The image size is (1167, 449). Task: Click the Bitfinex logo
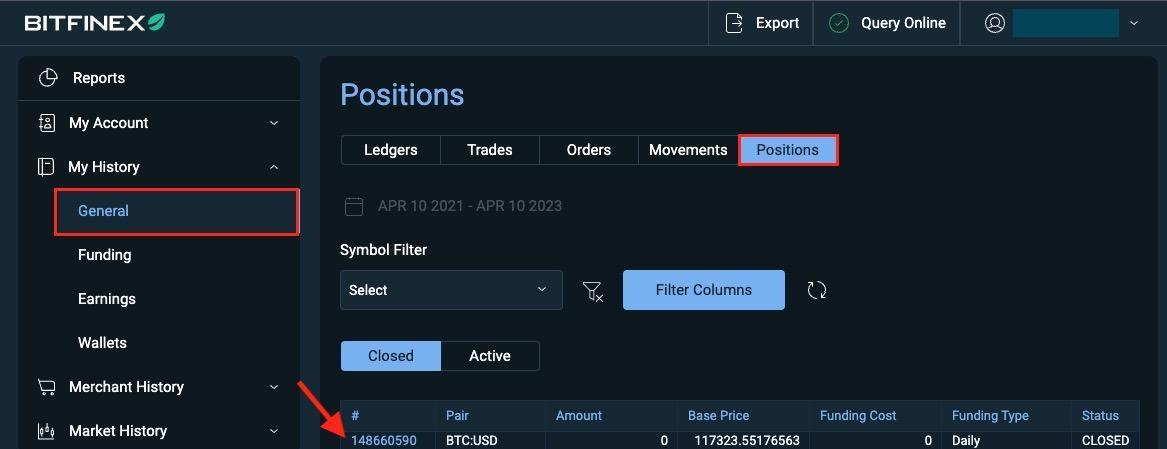coord(95,22)
